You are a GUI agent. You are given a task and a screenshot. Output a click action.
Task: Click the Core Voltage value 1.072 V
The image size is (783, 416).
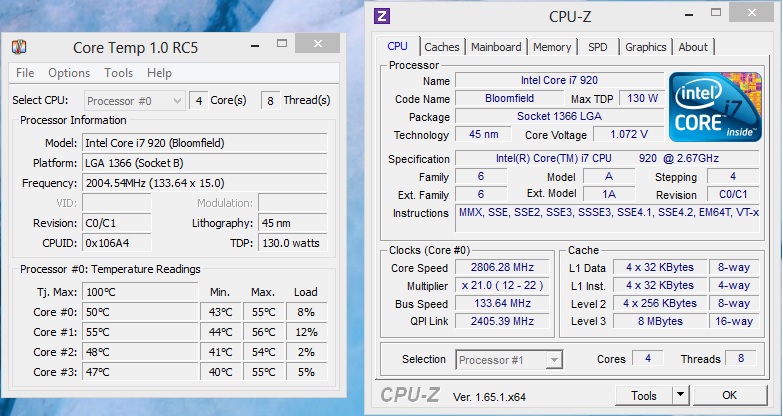click(629, 134)
